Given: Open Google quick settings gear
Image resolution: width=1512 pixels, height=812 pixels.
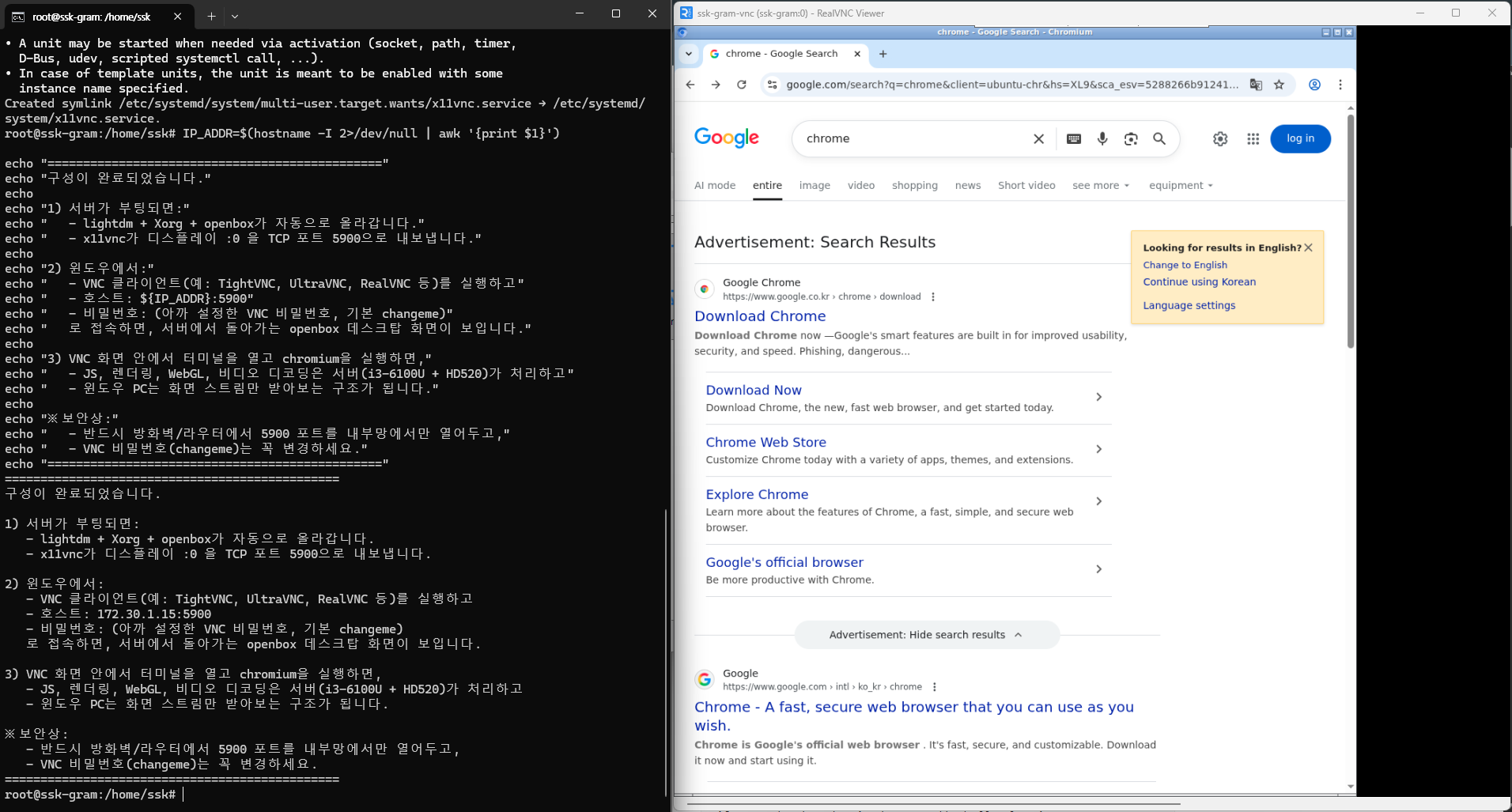Looking at the screenshot, I should point(1220,139).
